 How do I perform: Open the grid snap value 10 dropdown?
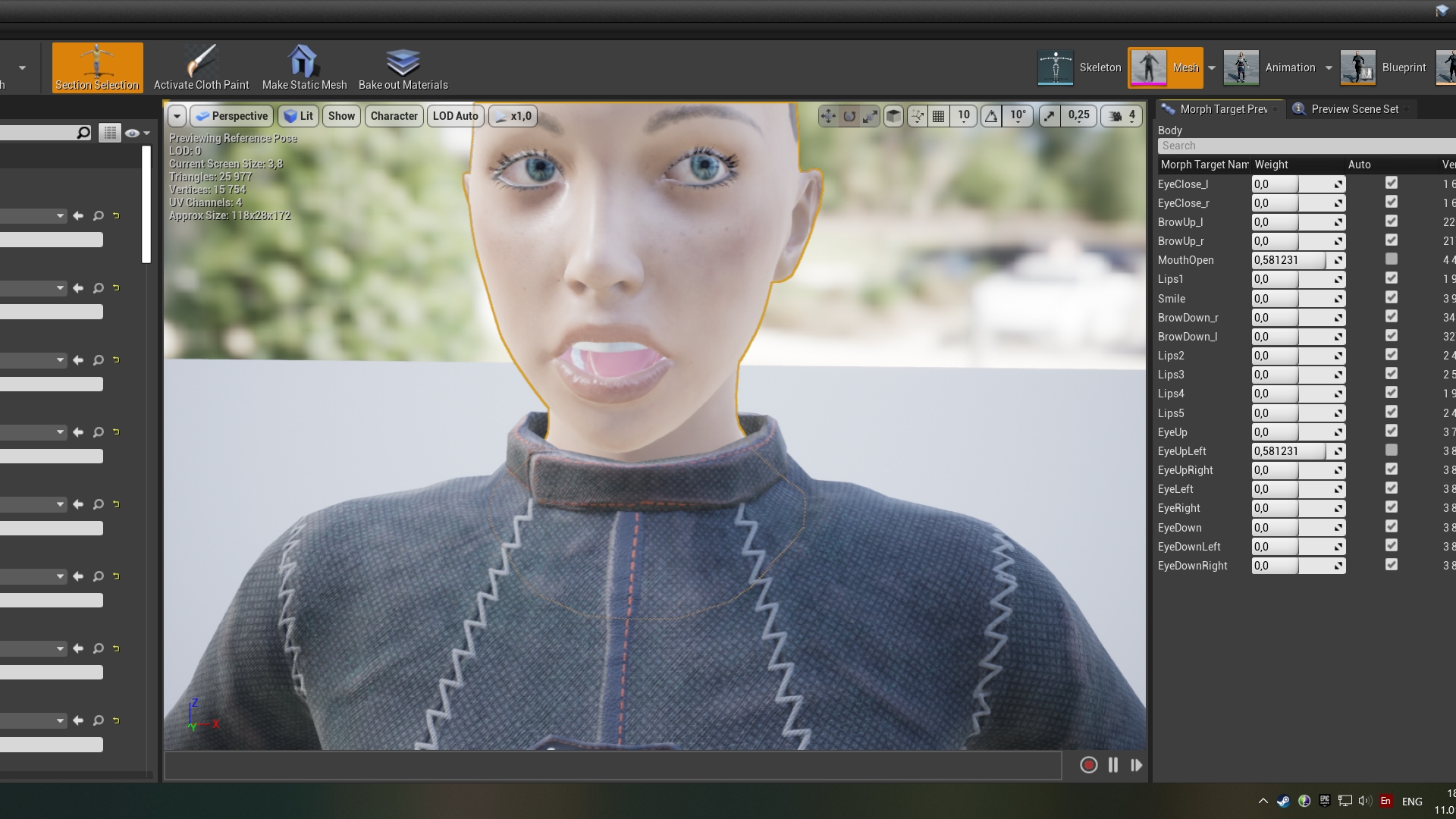(x=963, y=116)
